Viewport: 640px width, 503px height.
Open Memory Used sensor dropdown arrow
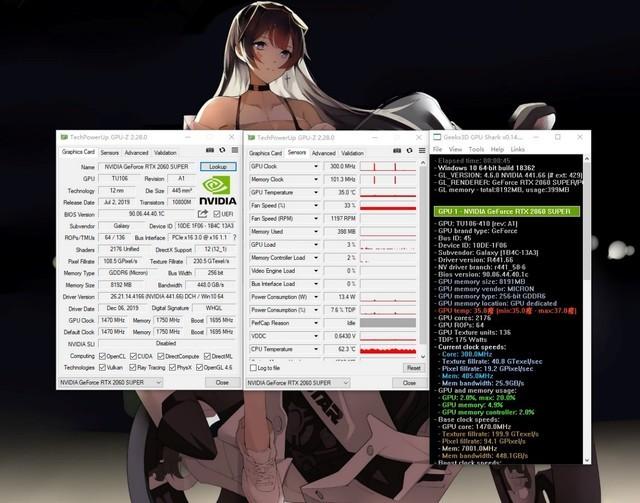pos(316,231)
